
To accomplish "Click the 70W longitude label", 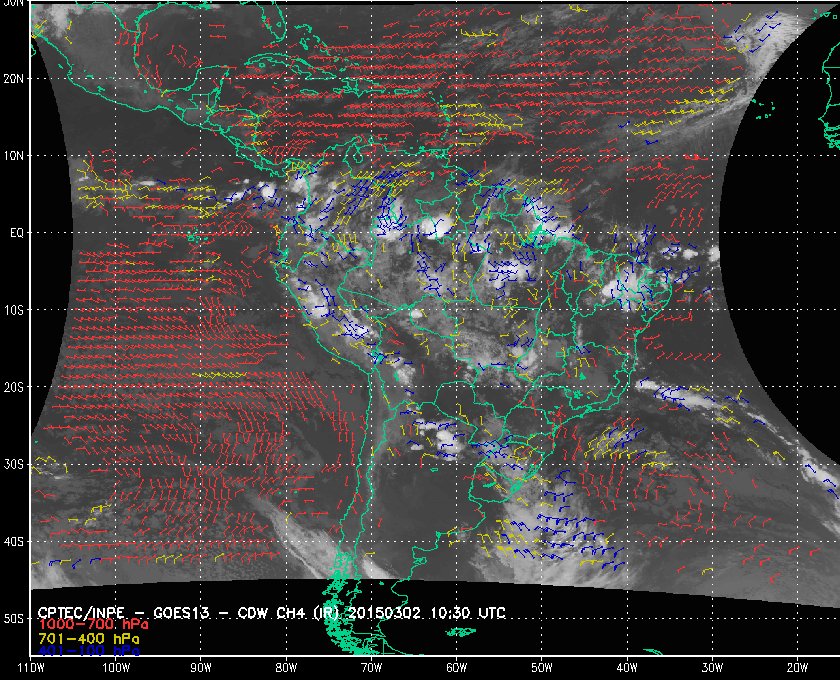I will click(x=371, y=667).
